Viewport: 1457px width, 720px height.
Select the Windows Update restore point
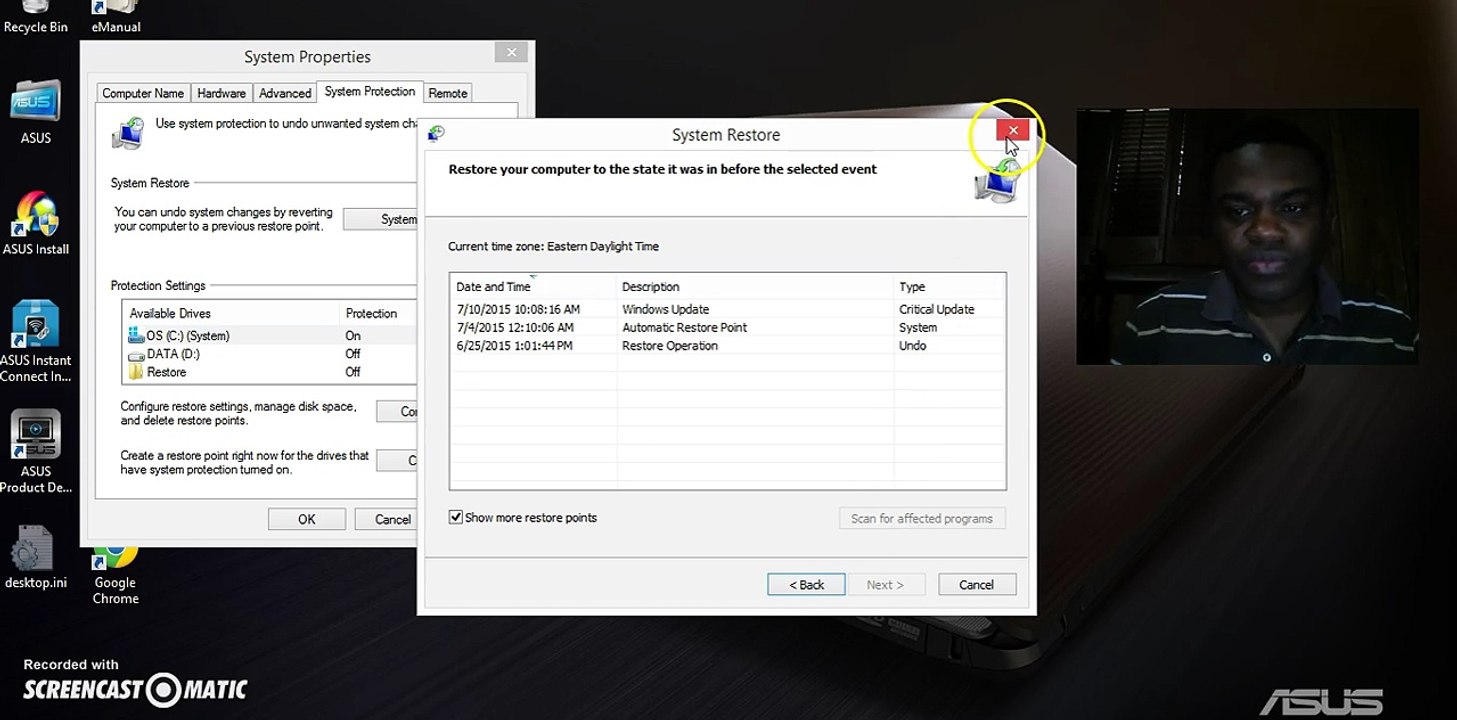pyautogui.click(x=727, y=309)
